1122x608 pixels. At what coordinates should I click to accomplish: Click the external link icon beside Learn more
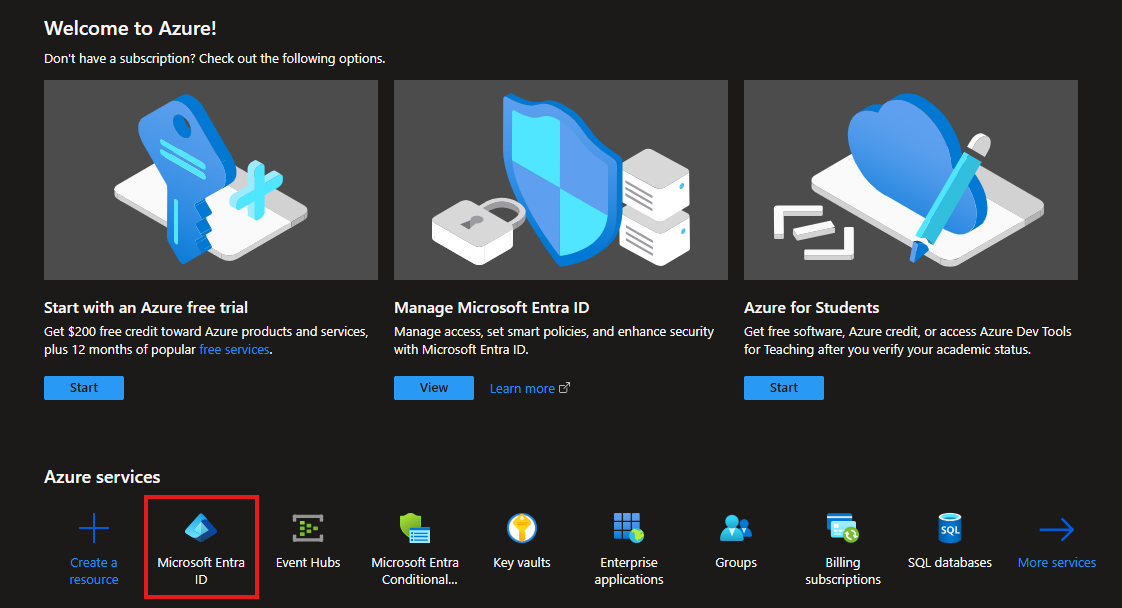pyautogui.click(x=565, y=388)
